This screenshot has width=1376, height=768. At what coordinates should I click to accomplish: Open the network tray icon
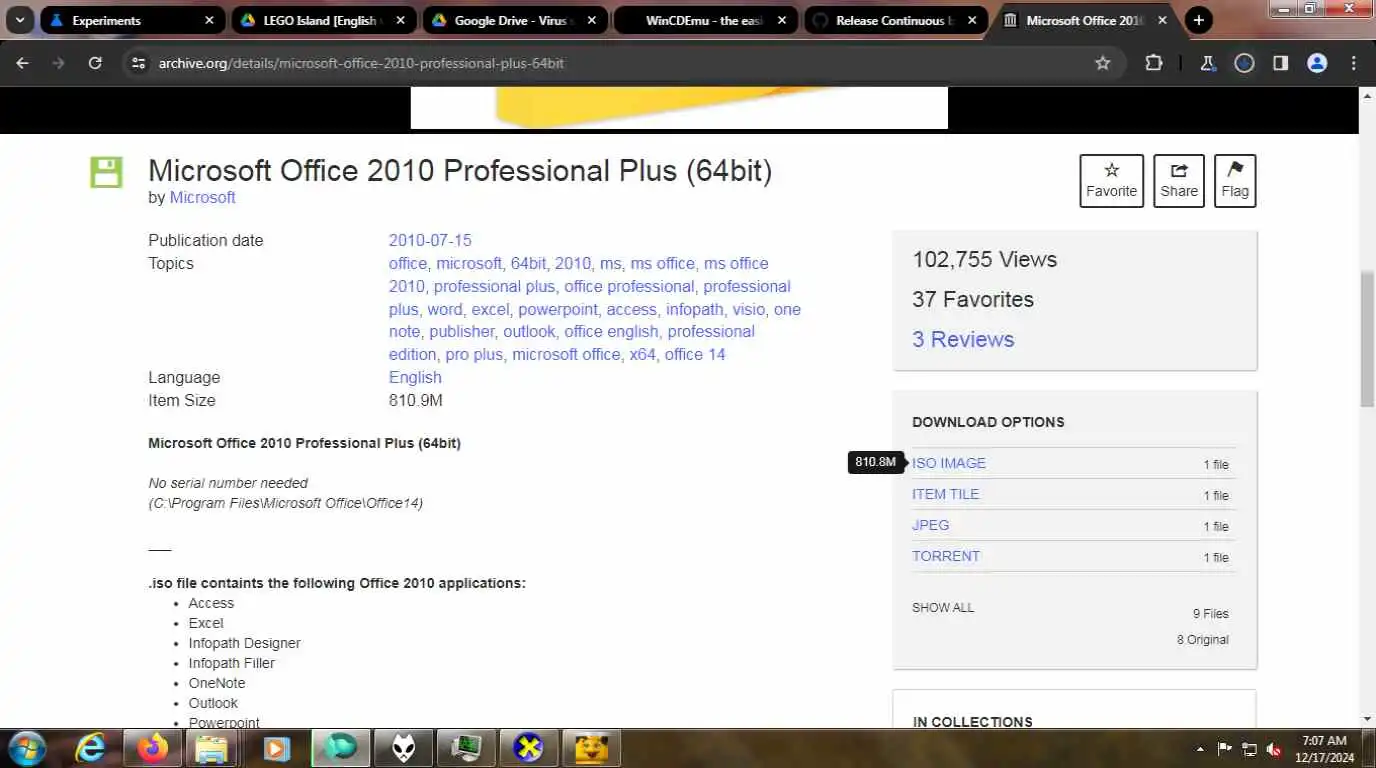(x=1249, y=749)
